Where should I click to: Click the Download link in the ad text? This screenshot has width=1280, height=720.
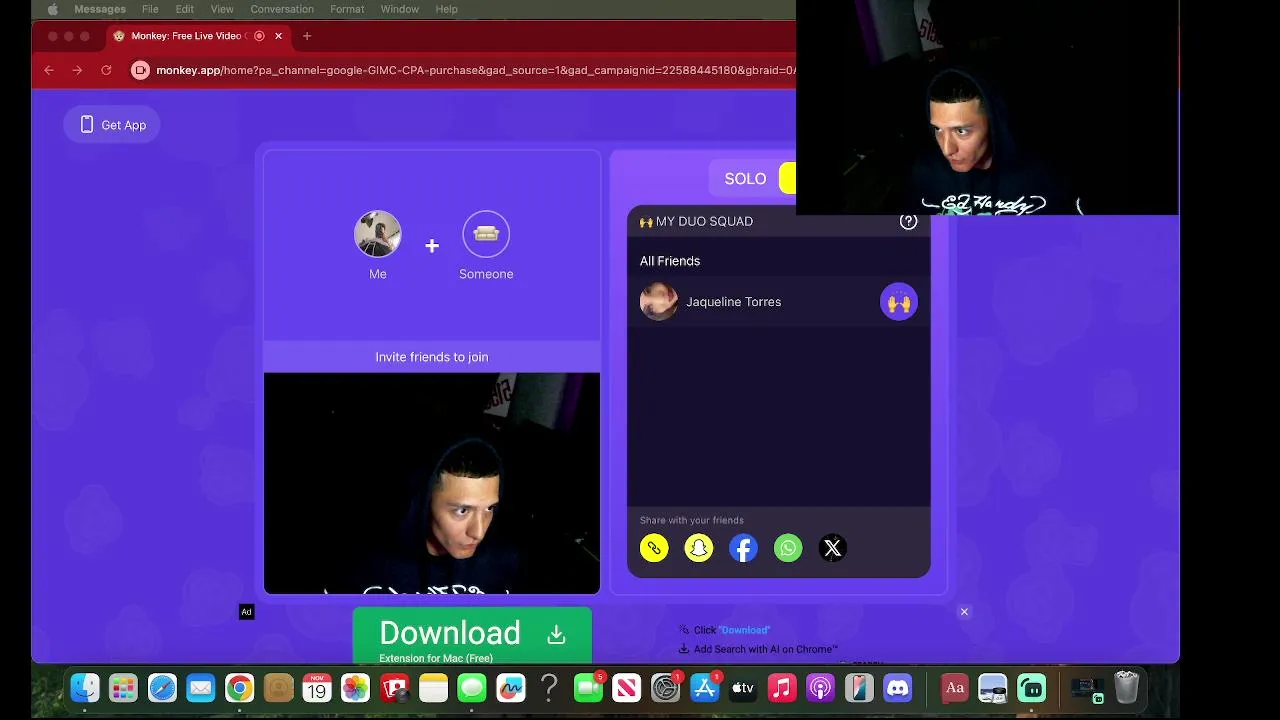tap(745, 630)
